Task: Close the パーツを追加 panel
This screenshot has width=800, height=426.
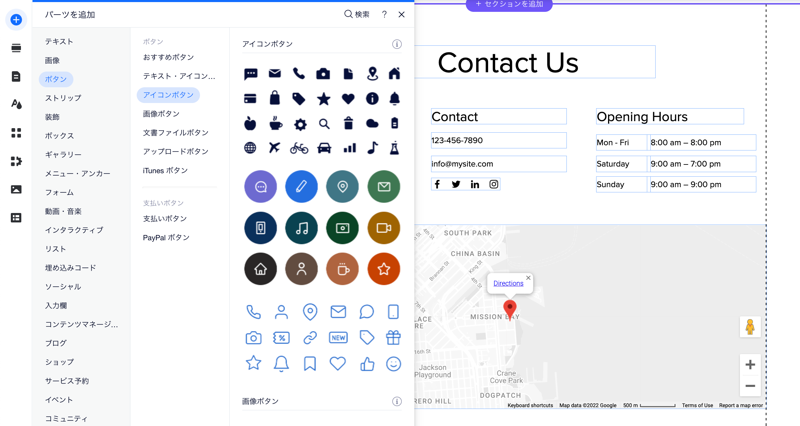Action: (402, 14)
